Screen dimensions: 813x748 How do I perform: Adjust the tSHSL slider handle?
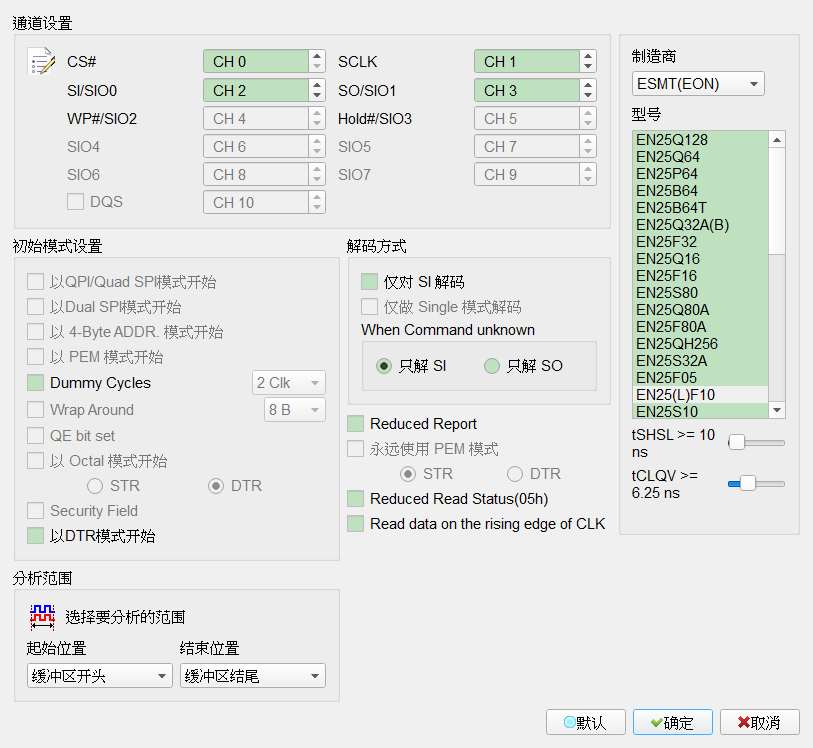736,443
